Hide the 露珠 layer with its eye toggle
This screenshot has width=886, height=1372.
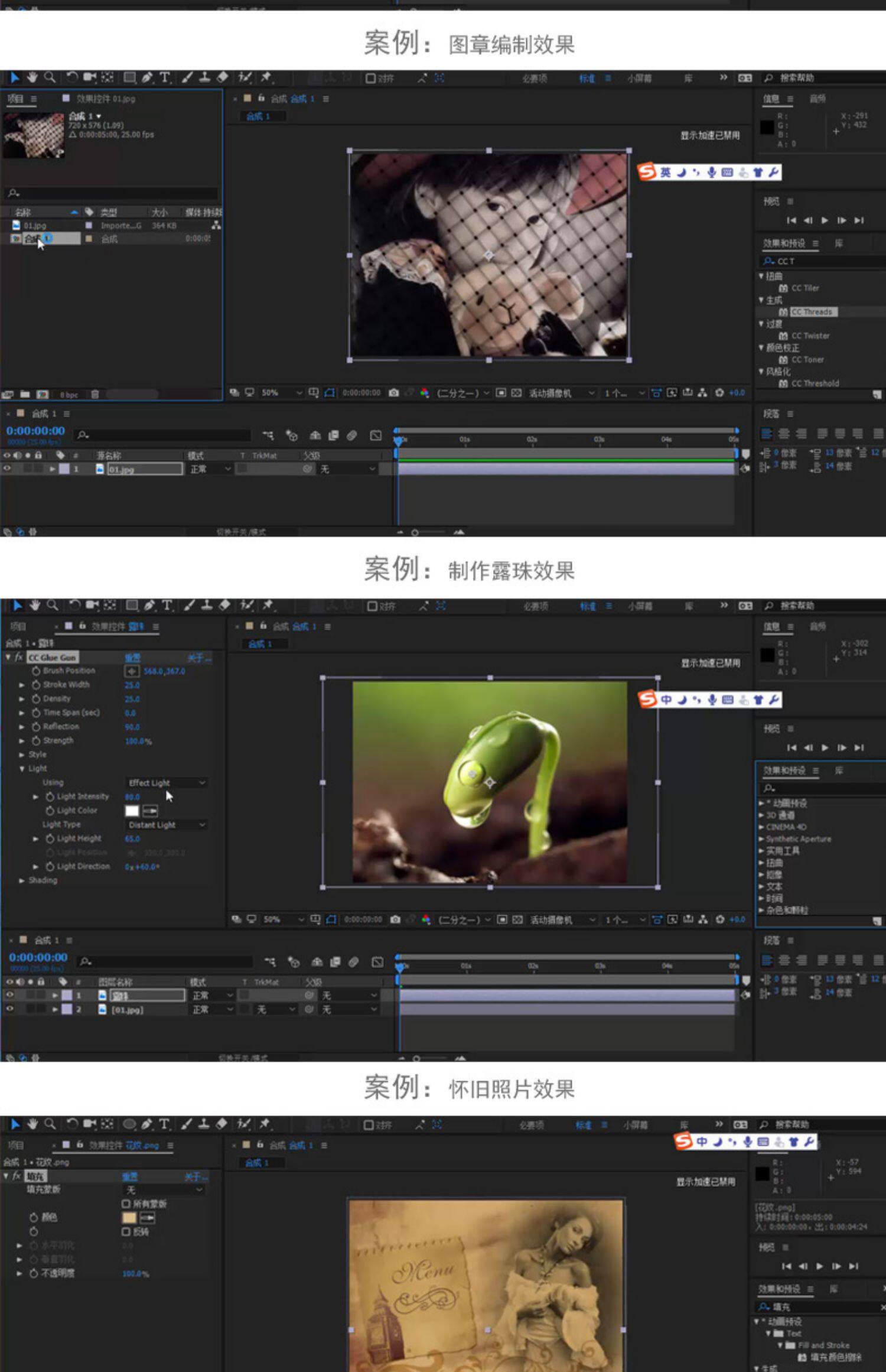(x=9, y=995)
